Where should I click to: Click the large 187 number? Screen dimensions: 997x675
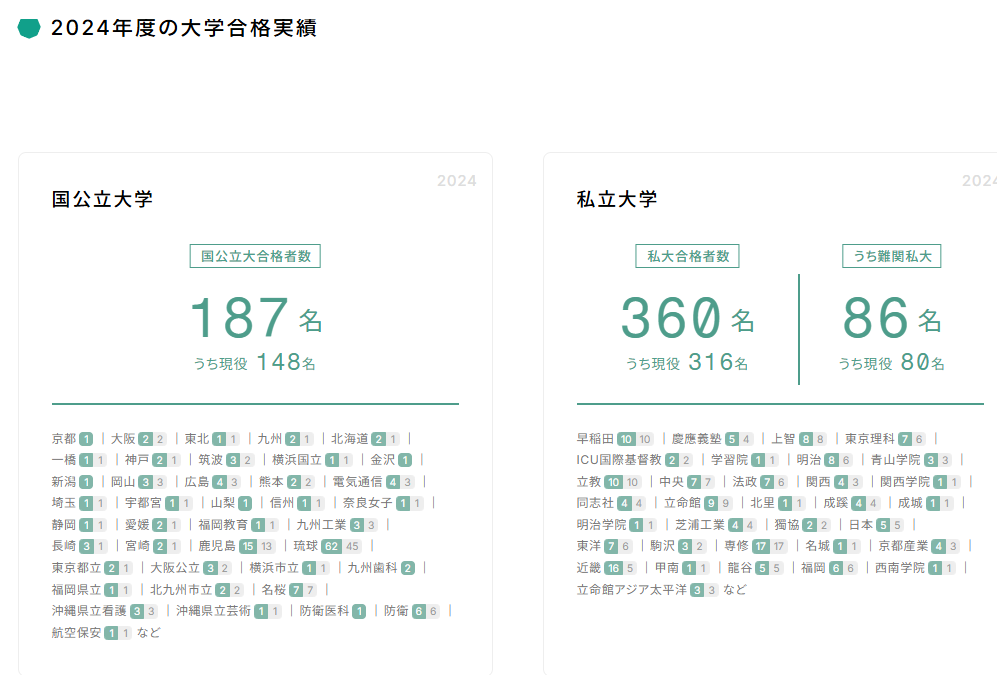tap(239, 317)
